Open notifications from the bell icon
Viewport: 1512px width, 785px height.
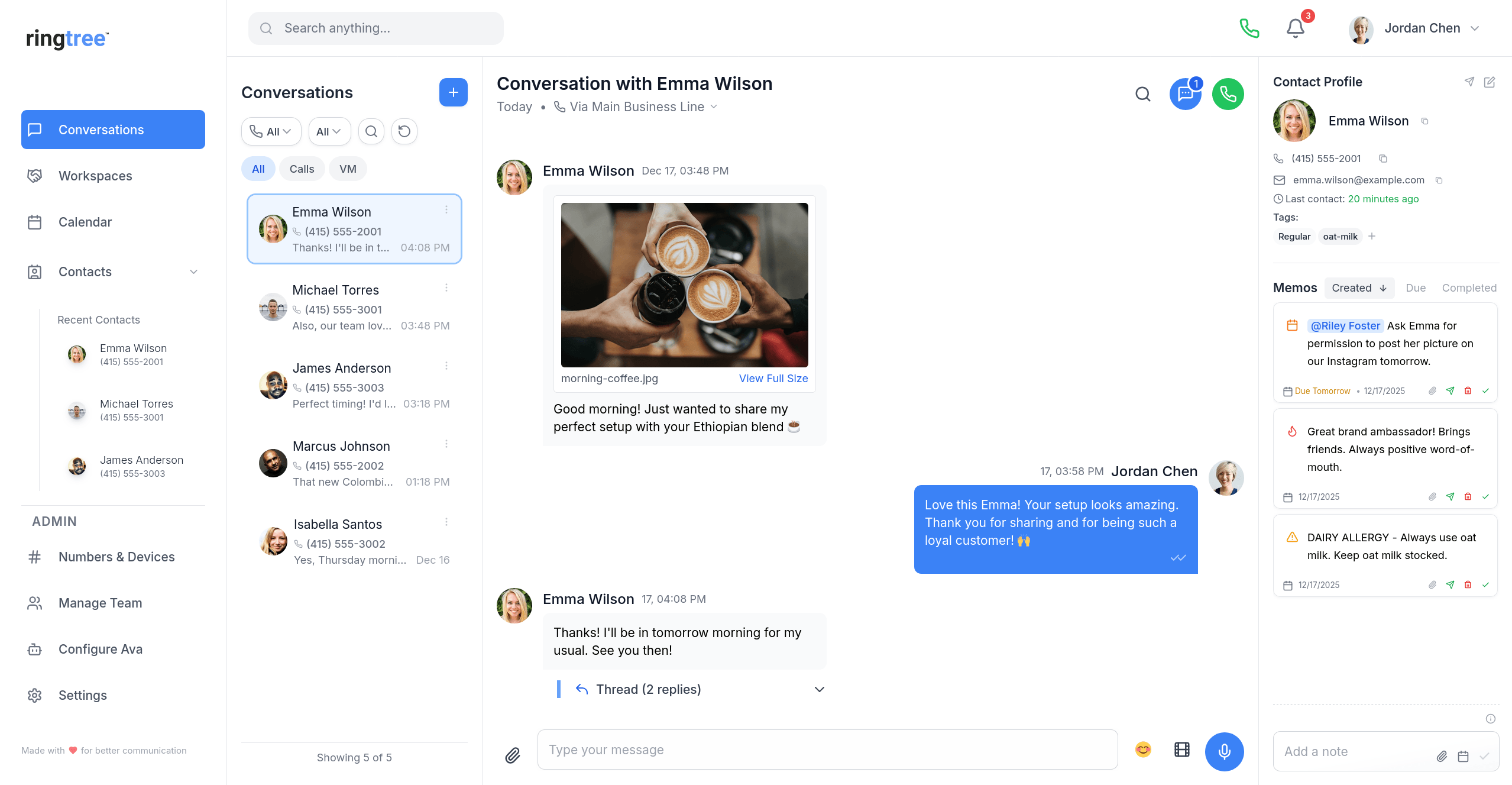[x=1294, y=28]
